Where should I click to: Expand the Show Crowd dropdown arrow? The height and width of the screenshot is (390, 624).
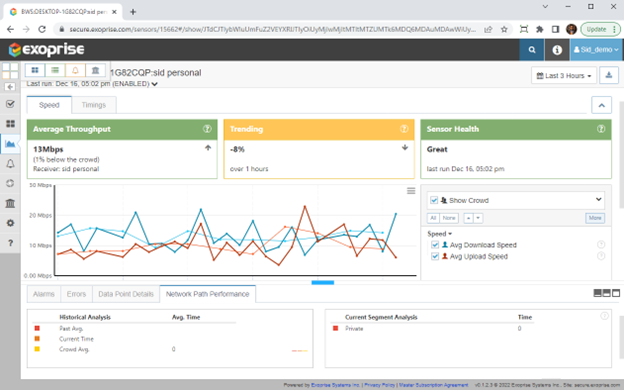coord(598,199)
